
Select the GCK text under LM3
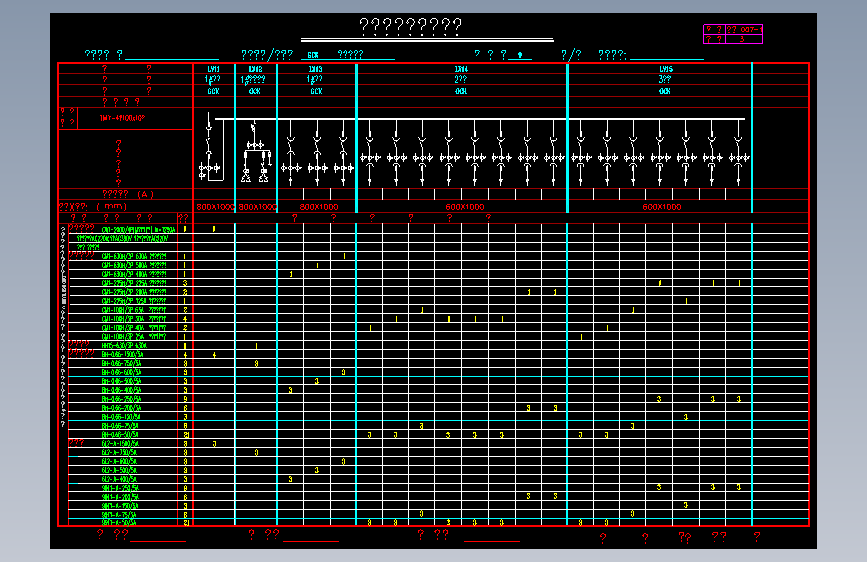(316, 91)
